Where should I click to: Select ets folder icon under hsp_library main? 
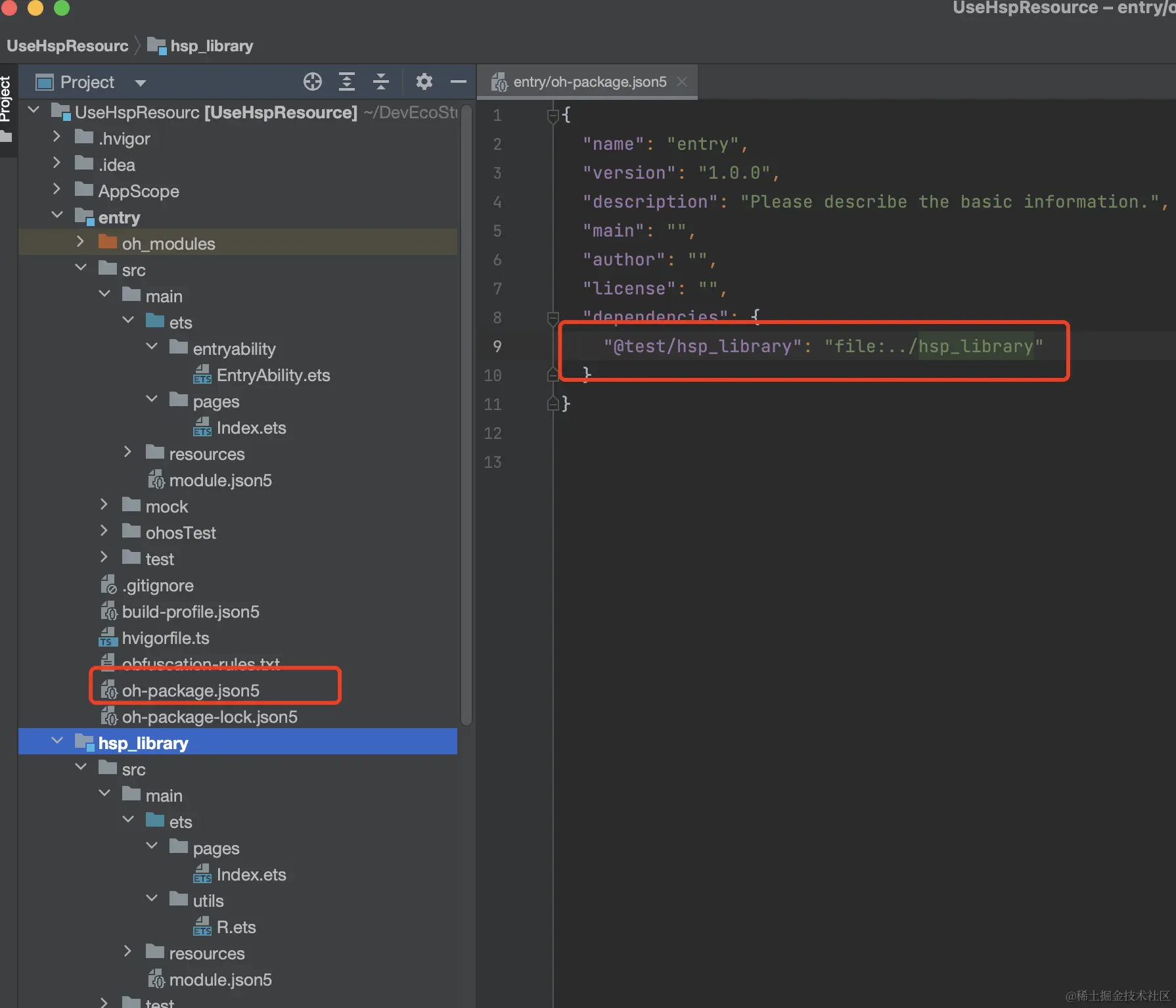[x=155, y=820]
